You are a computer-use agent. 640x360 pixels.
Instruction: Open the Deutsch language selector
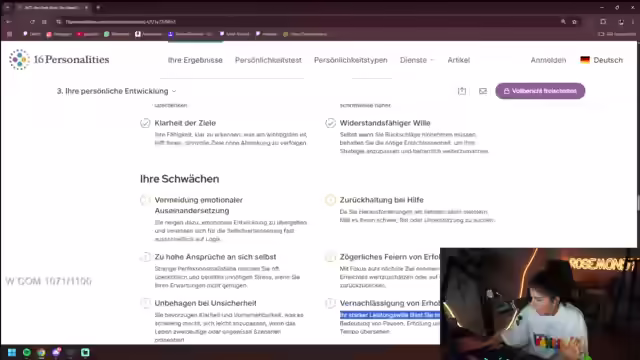[602, 60]
